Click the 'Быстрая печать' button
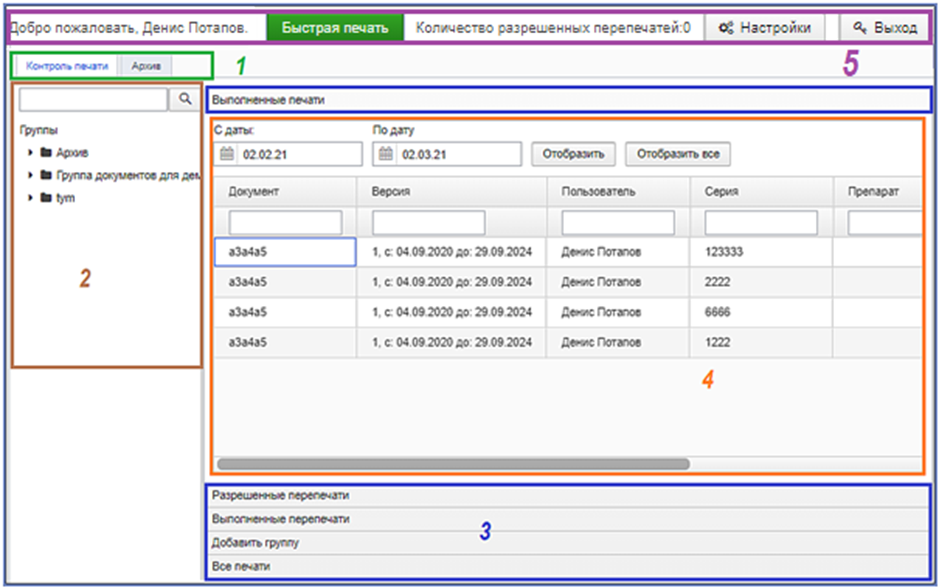The height and width of the screenshot is (588, 939). point(335,28)
